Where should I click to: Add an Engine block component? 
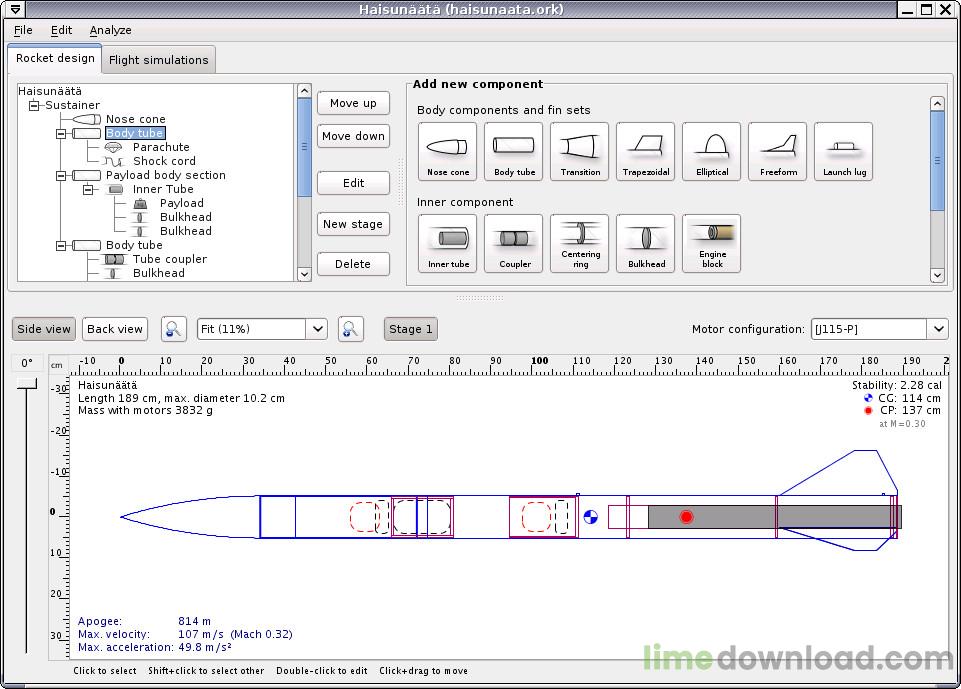coord(712,244)
